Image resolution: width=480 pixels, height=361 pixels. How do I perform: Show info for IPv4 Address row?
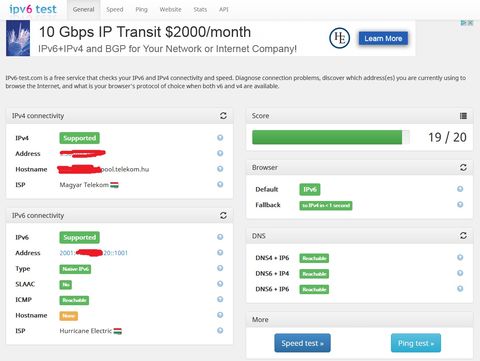[220, 153]
